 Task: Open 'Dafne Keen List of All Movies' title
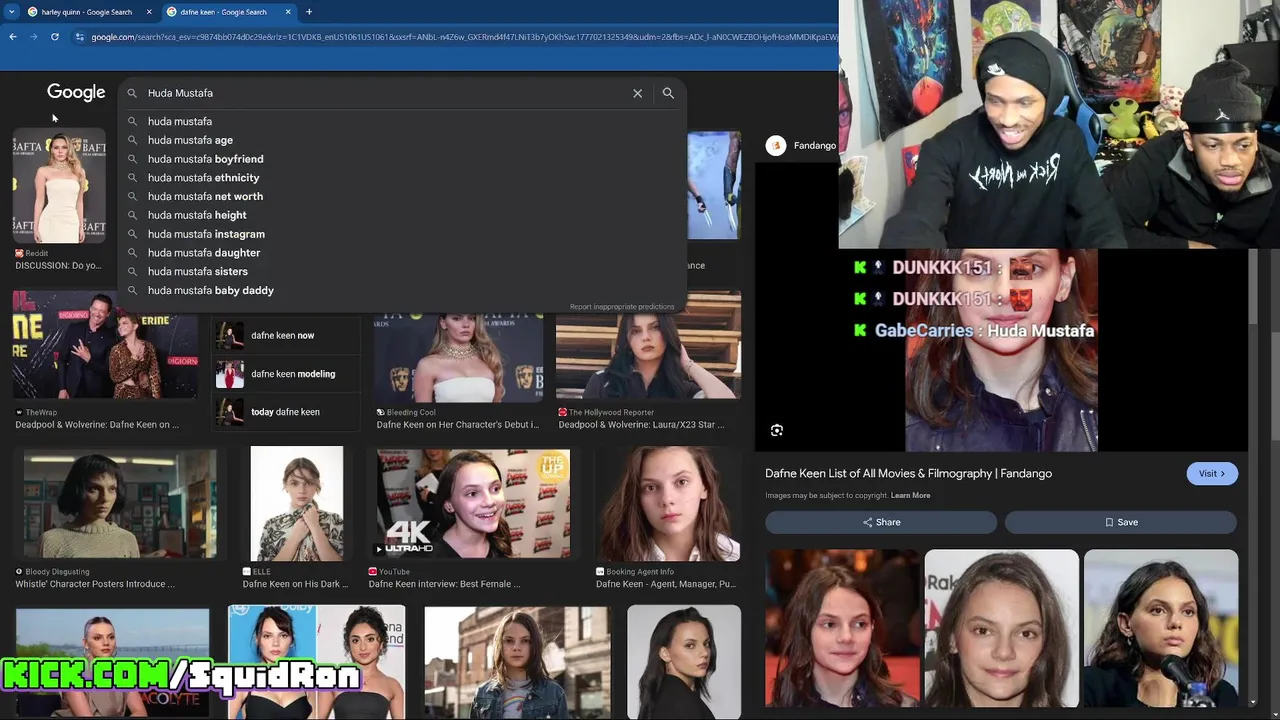pos(908,474)
